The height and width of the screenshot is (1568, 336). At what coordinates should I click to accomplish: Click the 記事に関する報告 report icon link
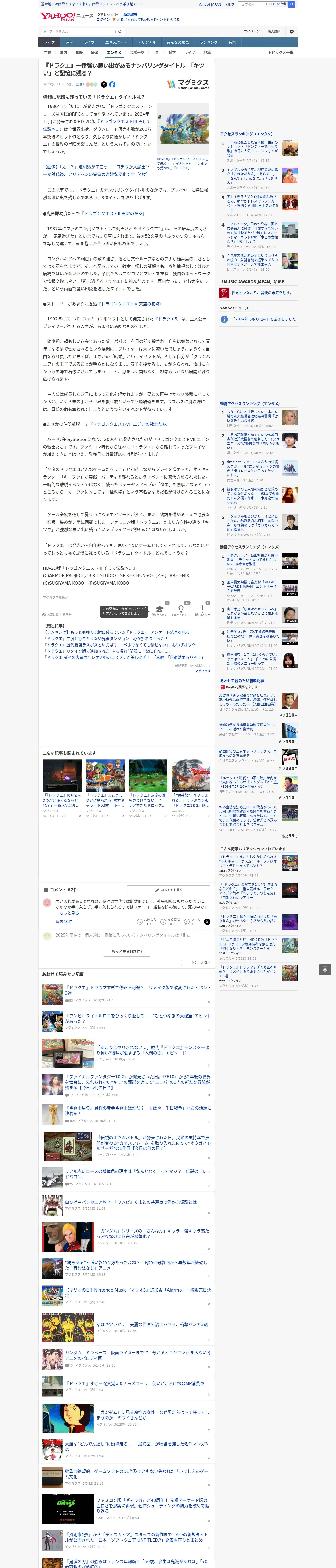pyautogui.click(x=57, y=615)
